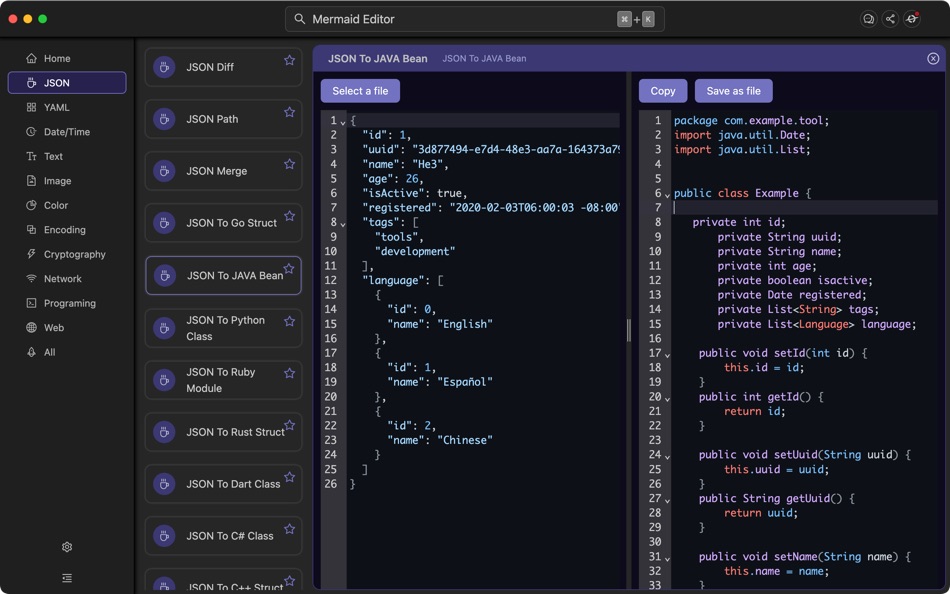950x594 pixels.
Task: Star the JSON To C# Class tool
Action: click(x=290, y=529)
